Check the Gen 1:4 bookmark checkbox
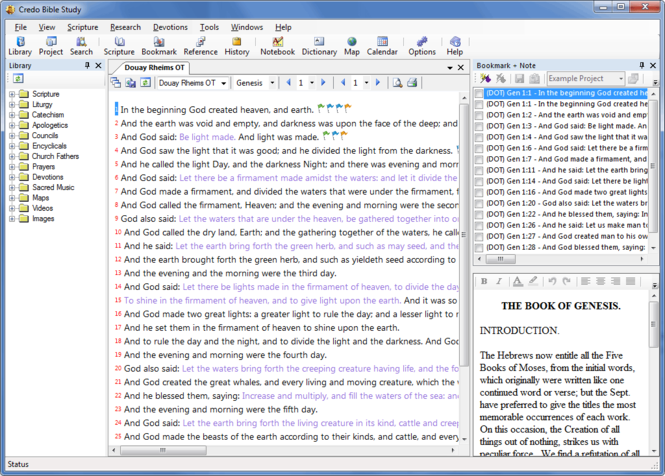Screen dimensions: 665x476 (479, 137)
